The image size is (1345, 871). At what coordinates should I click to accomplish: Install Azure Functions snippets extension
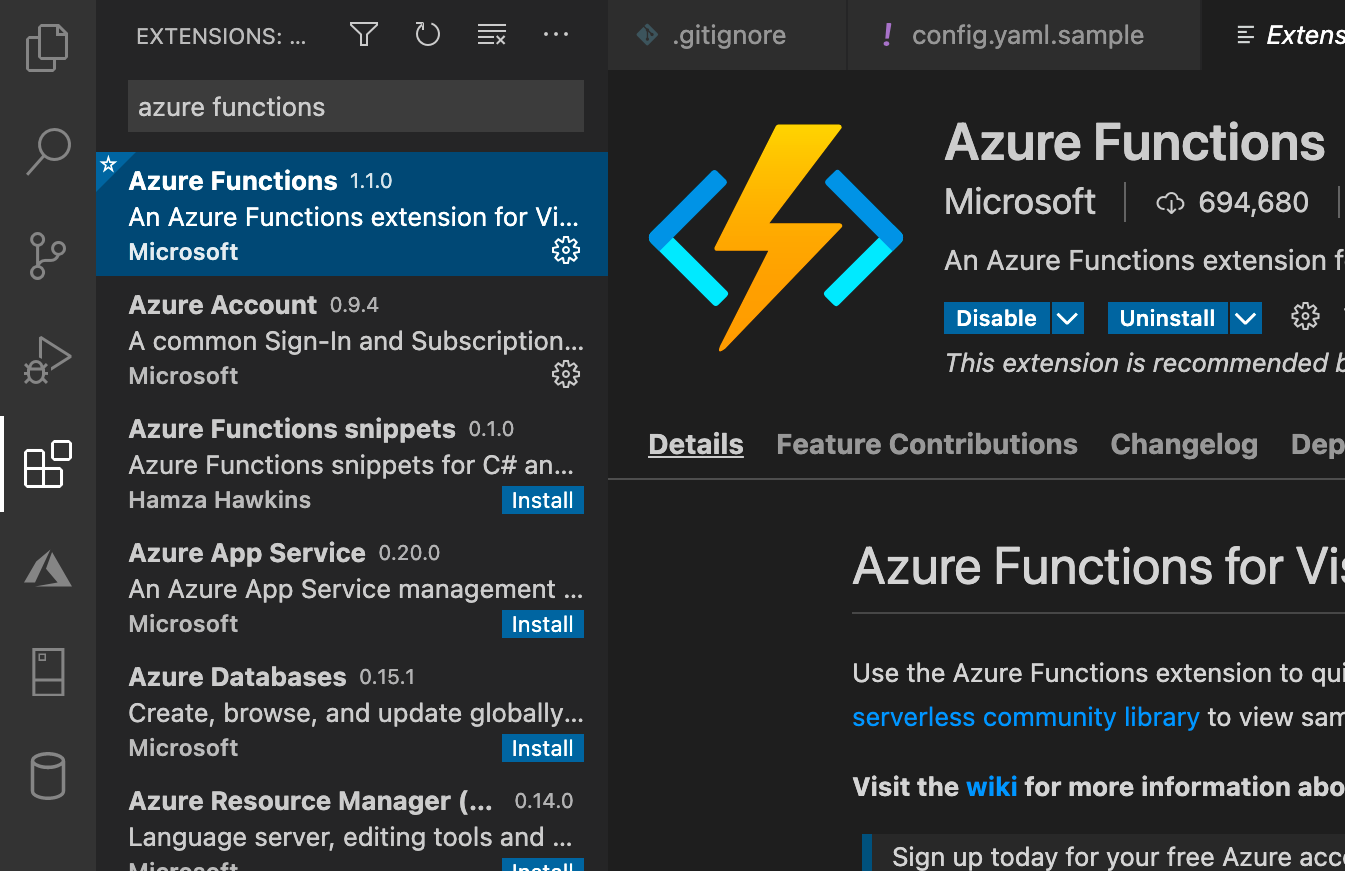(x=542, y=500)
